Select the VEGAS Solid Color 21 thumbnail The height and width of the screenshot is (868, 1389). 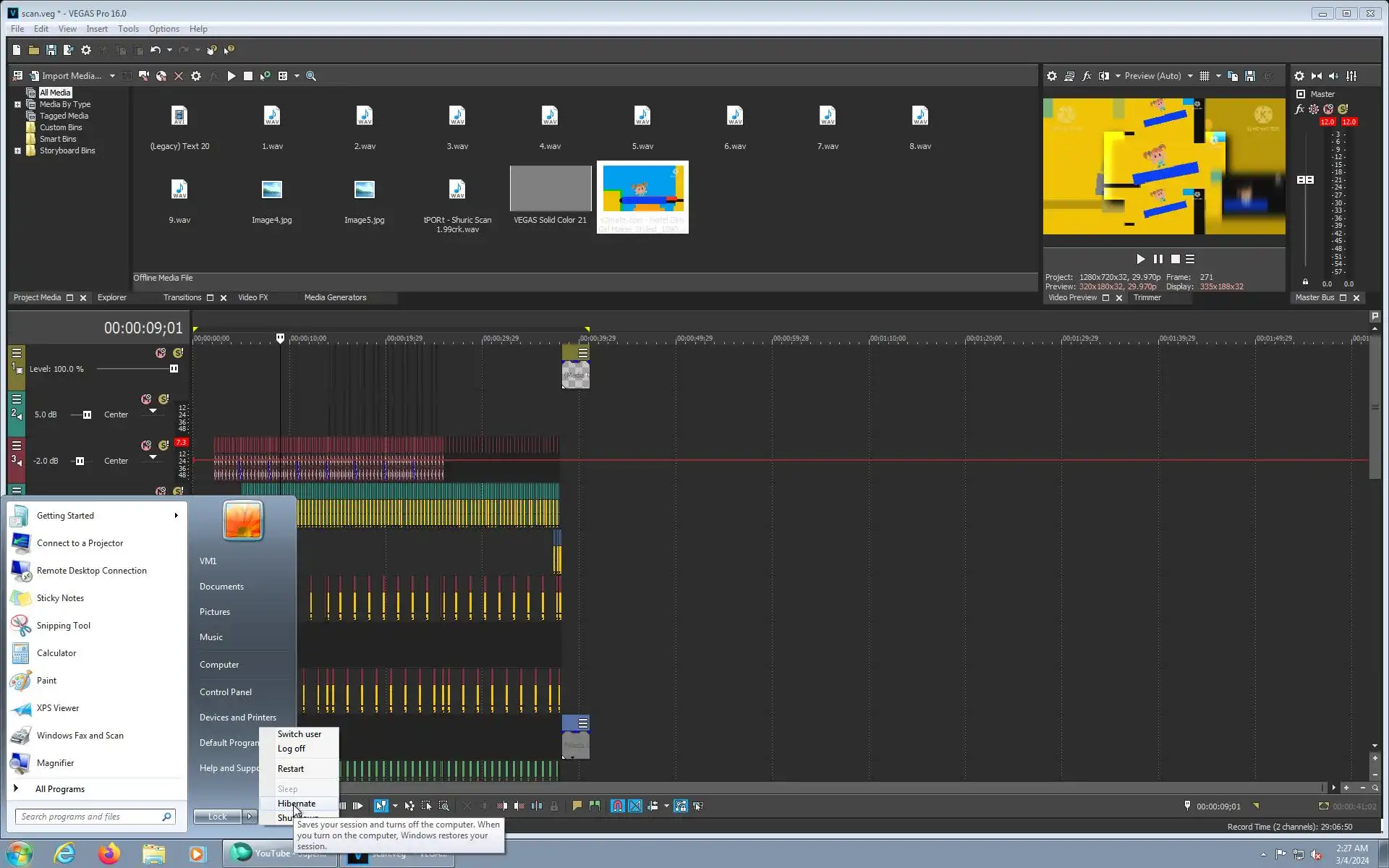(550, 189)
